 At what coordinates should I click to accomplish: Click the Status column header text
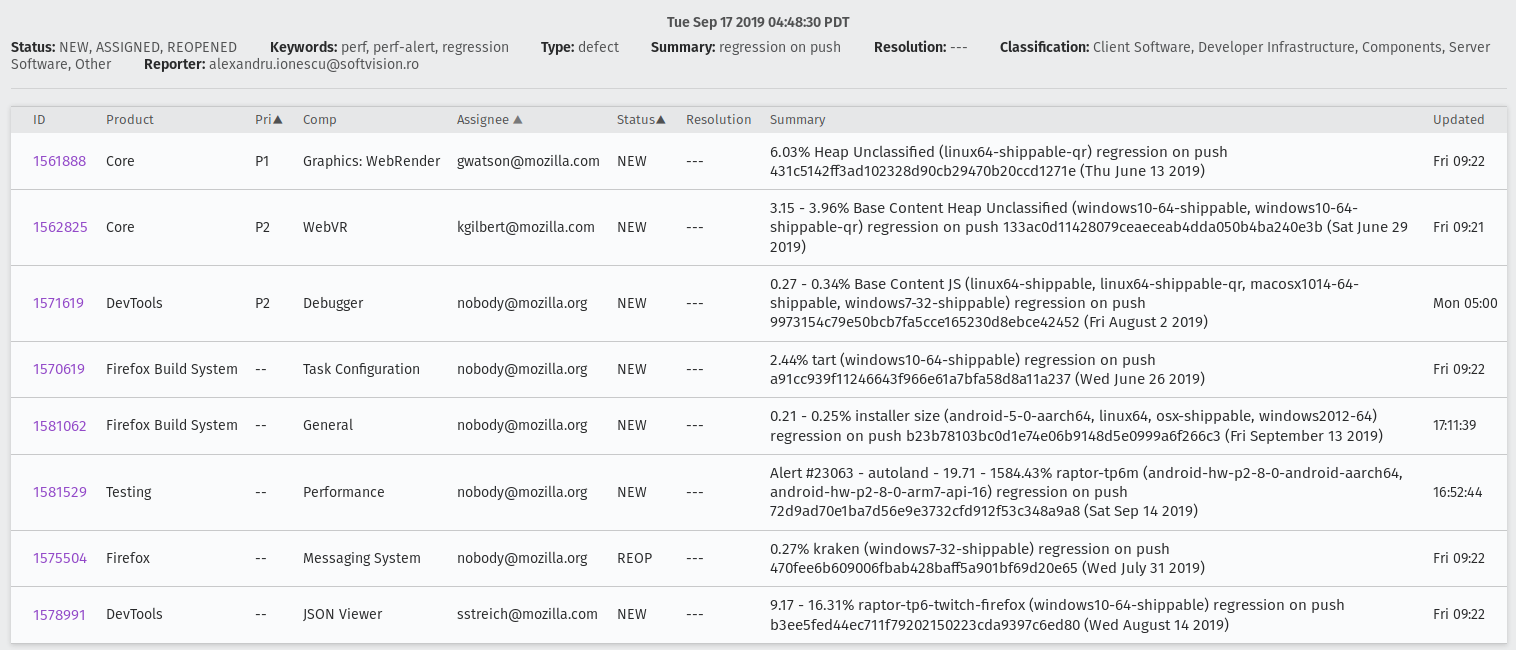(x=635, y=120)
